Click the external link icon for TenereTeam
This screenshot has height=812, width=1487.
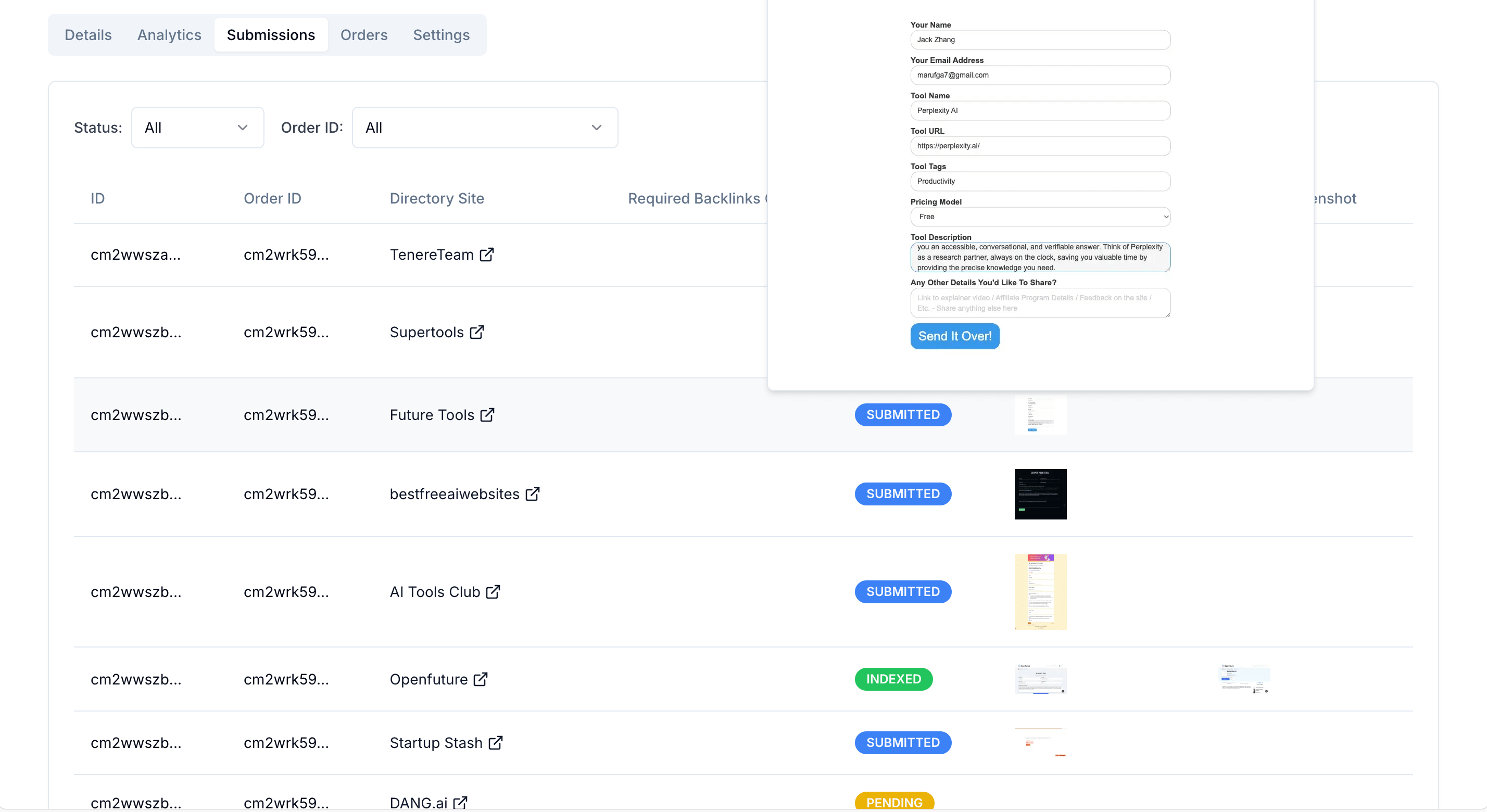click(x=487, y=254)
